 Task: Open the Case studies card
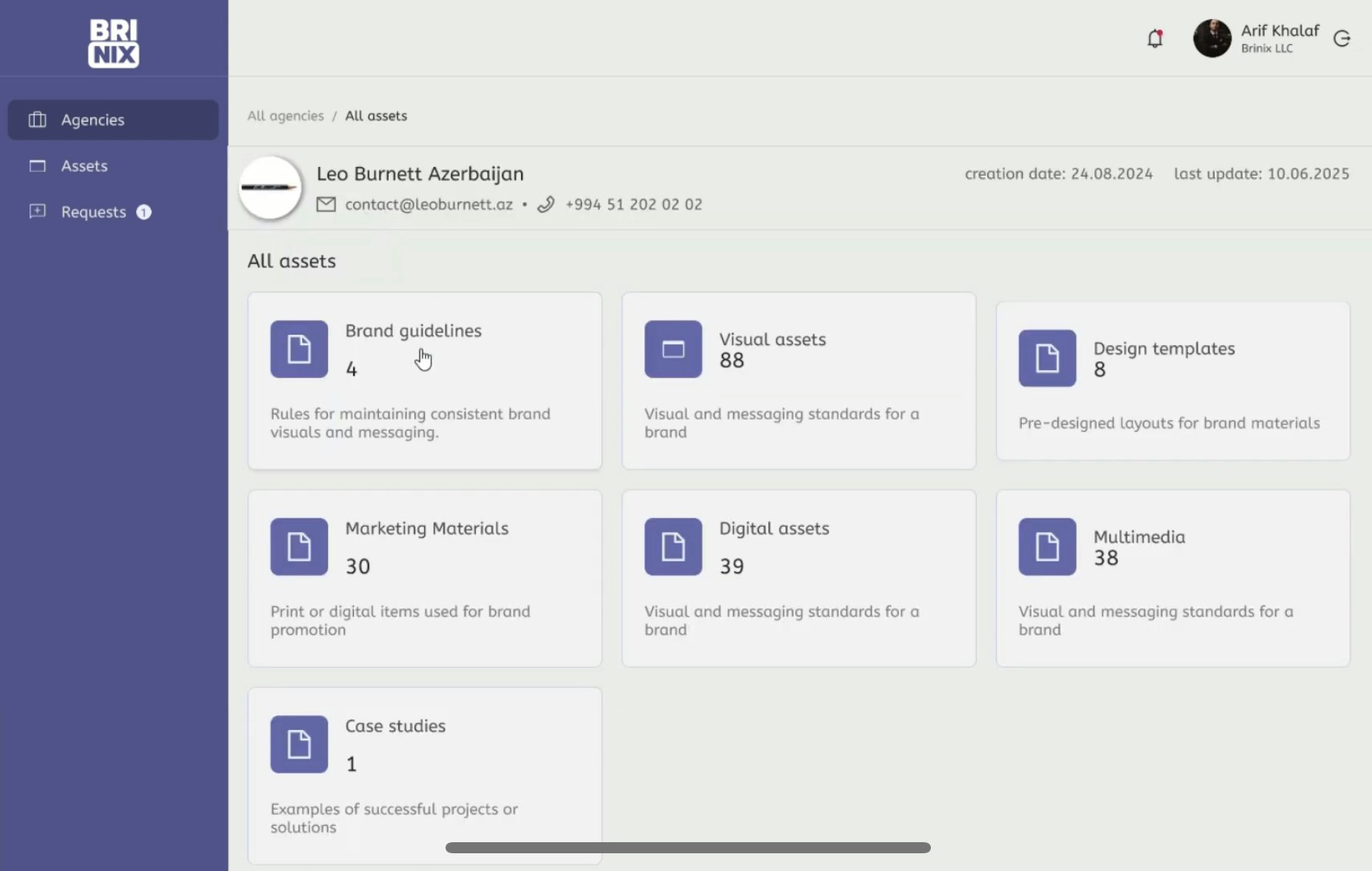(425, 776)
